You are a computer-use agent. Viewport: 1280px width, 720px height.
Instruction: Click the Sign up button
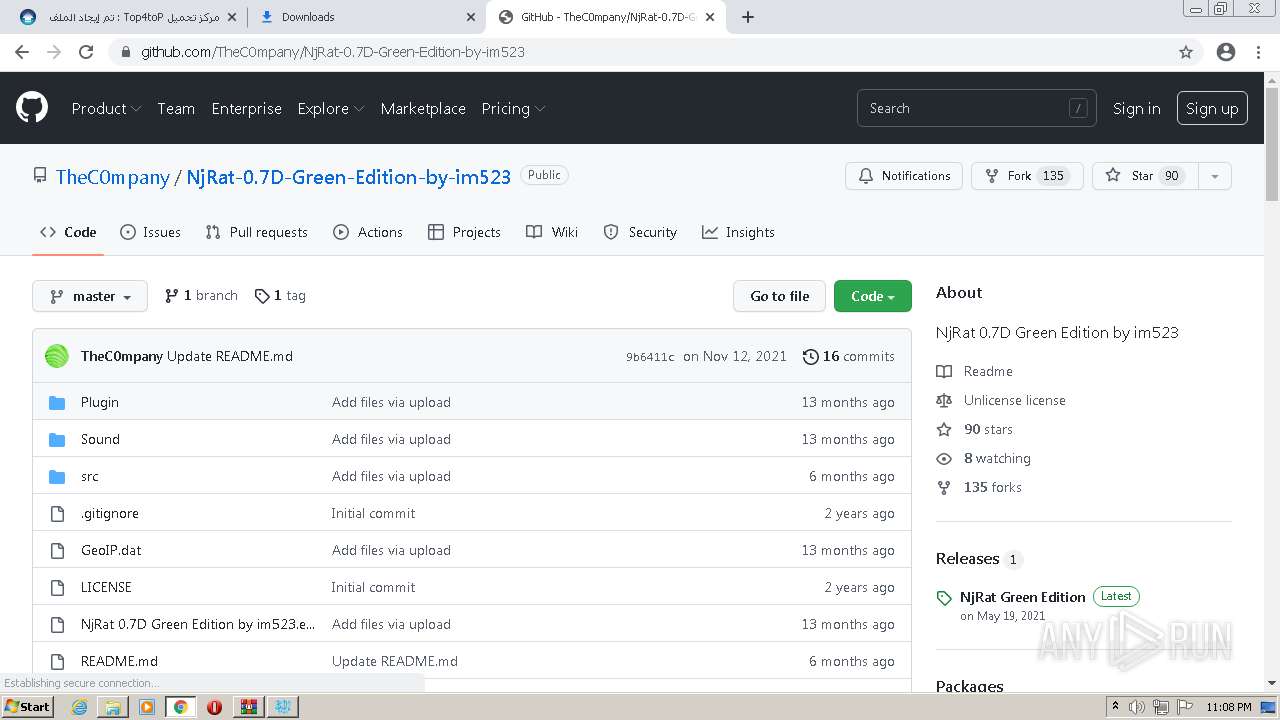coord(1212,108)
